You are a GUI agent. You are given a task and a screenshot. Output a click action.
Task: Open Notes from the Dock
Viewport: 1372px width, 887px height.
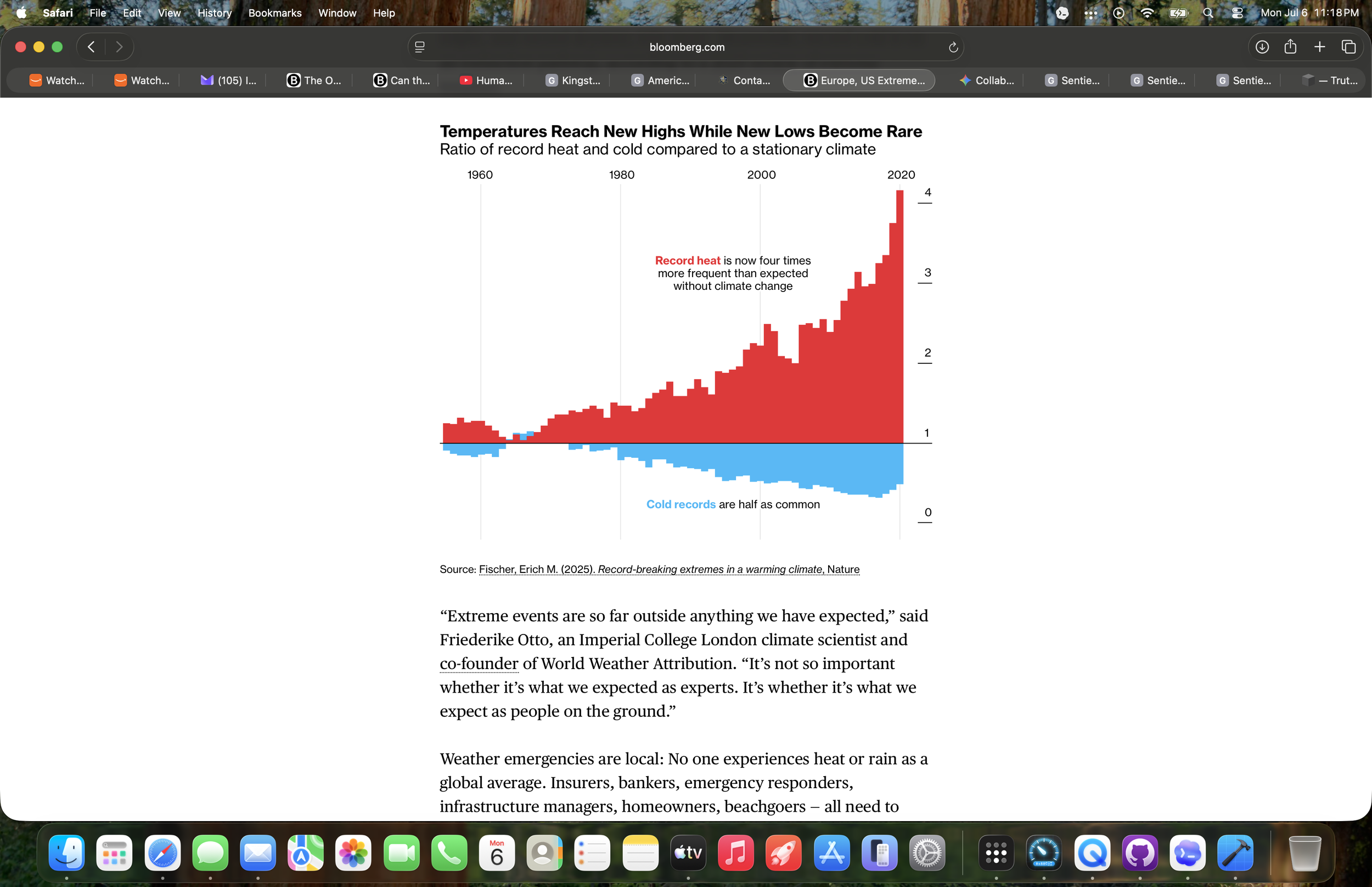pyautogui.click(x=640, y=852)
